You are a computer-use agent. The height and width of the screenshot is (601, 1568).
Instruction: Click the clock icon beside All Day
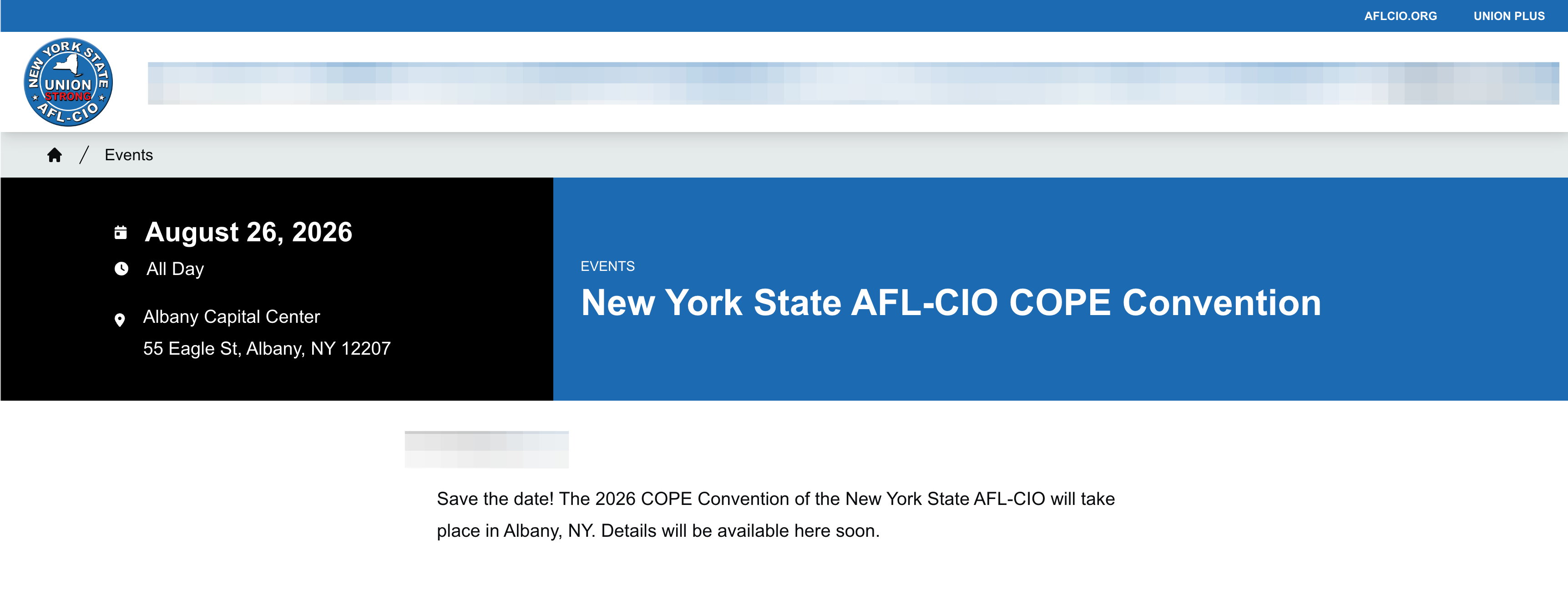coord(122,269)
